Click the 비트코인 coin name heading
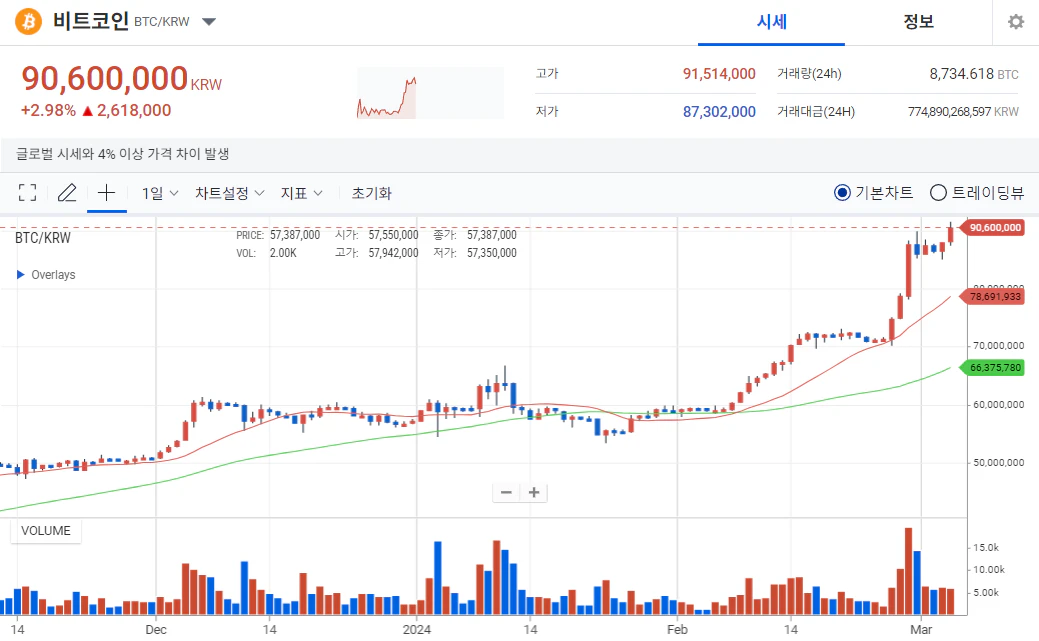 (91, 21)
